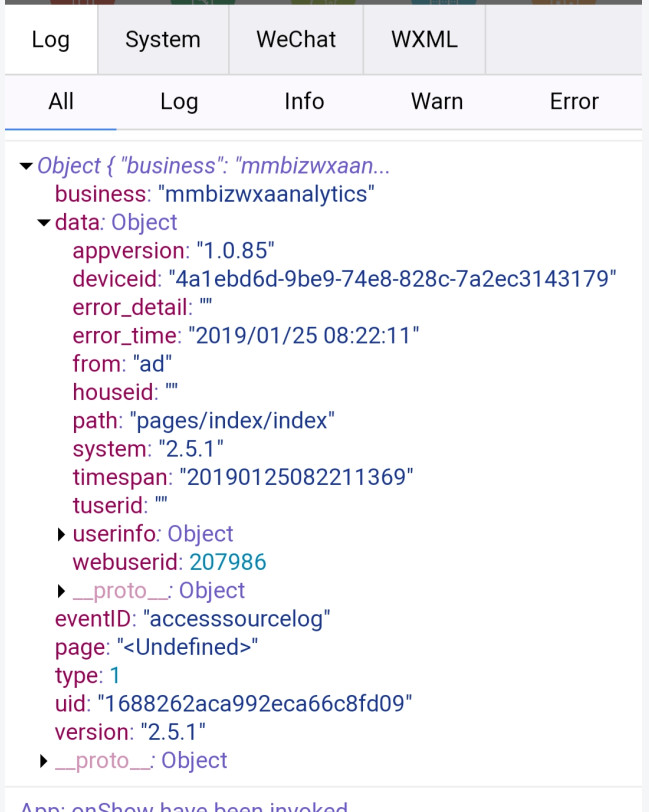
Task: Filter console by Info level
Action: (x=304, y=102)
